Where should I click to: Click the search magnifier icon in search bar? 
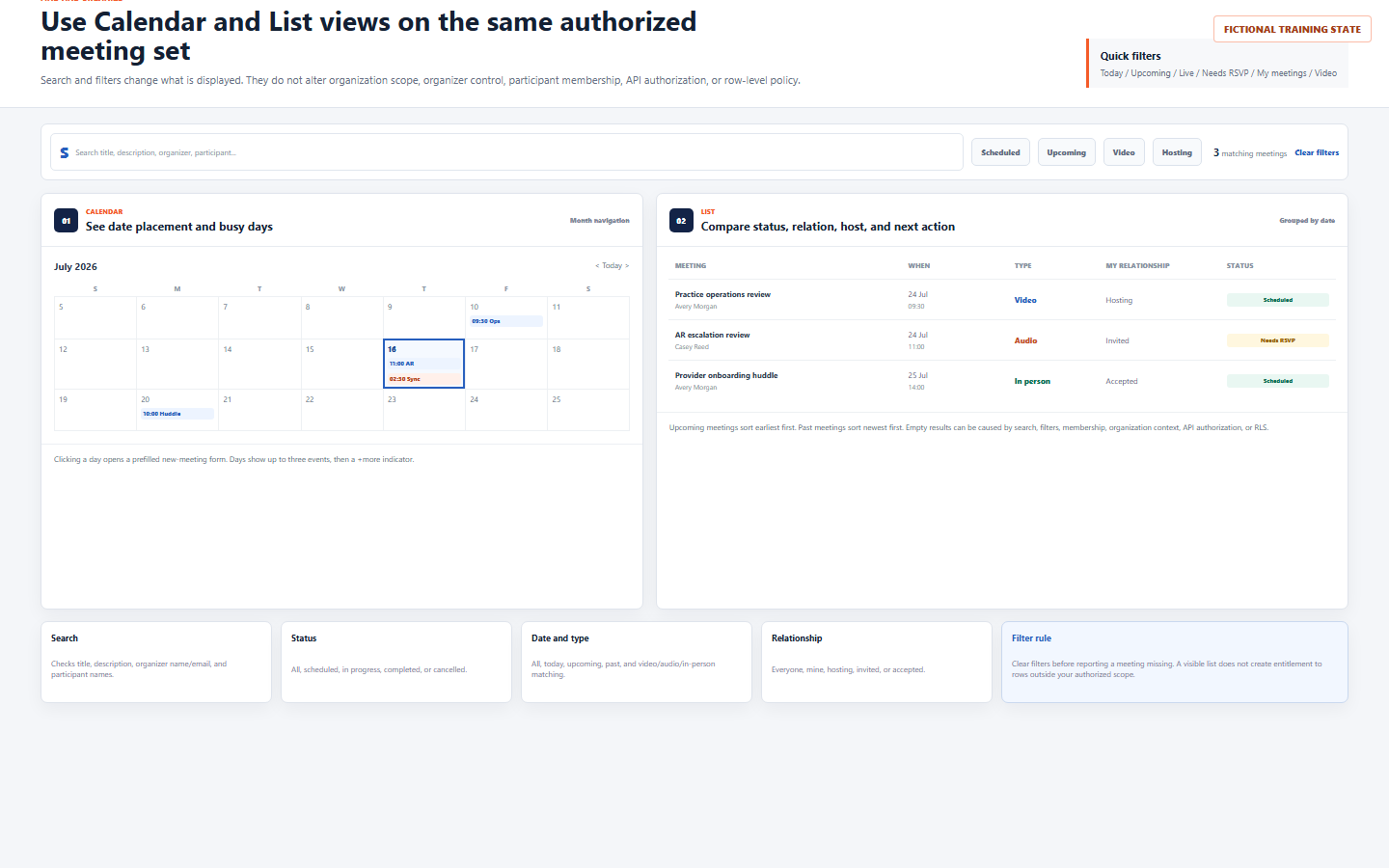65,152
